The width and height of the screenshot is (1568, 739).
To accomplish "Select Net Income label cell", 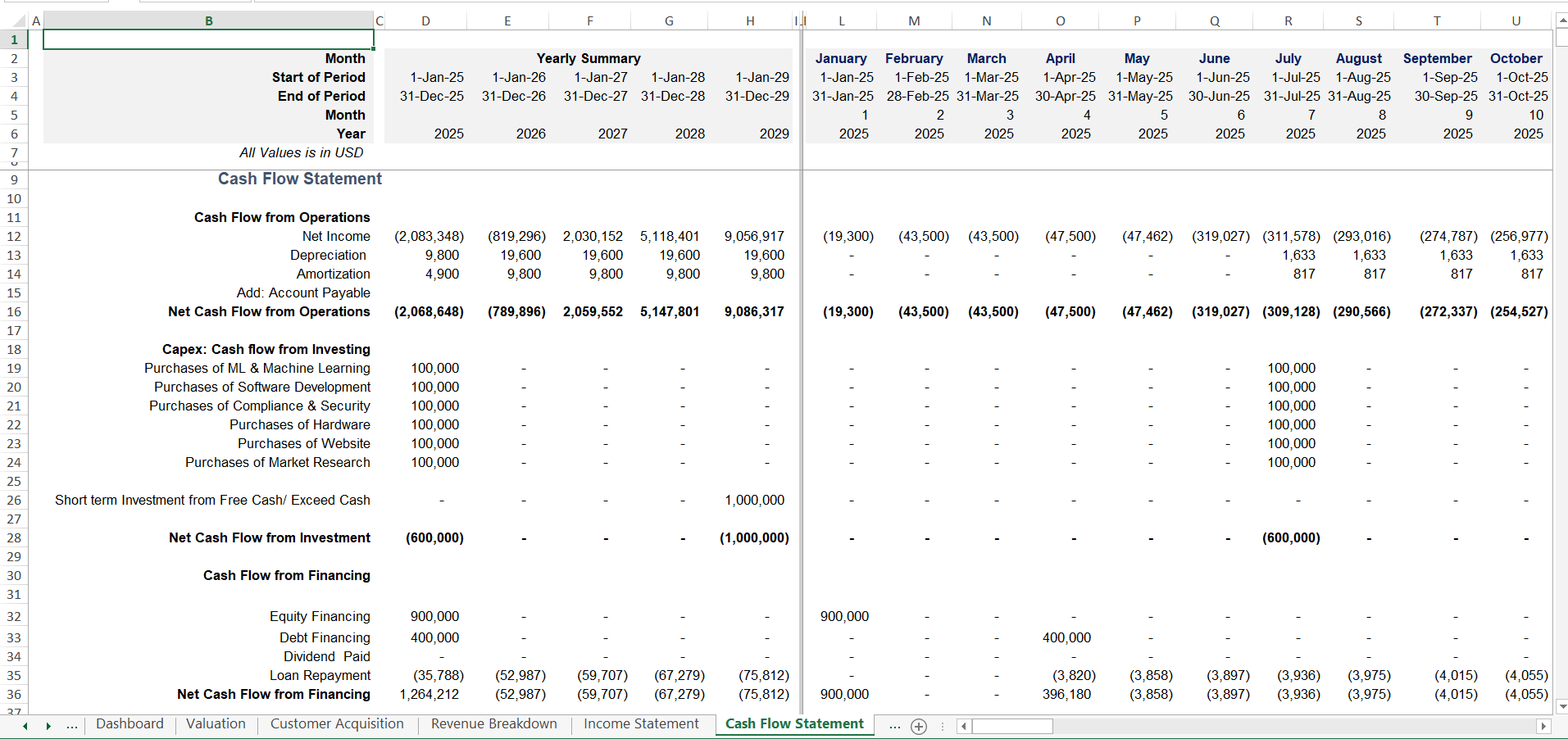I will pos(336,237).
